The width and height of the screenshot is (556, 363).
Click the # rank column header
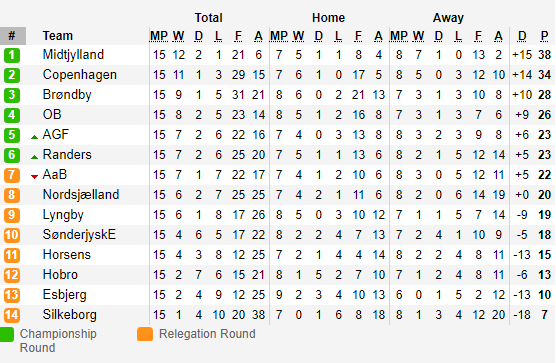(x=13, y=36)
